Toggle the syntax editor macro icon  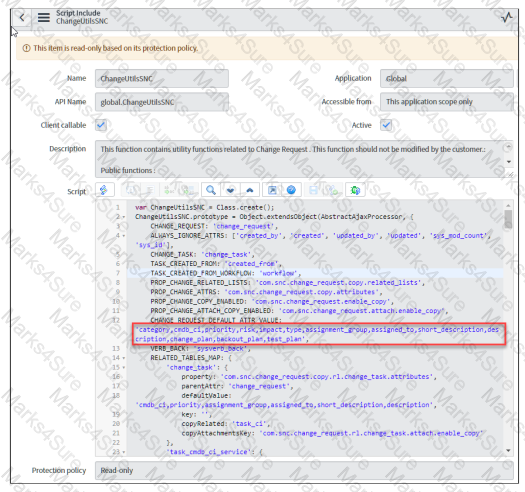coord(104,190)
